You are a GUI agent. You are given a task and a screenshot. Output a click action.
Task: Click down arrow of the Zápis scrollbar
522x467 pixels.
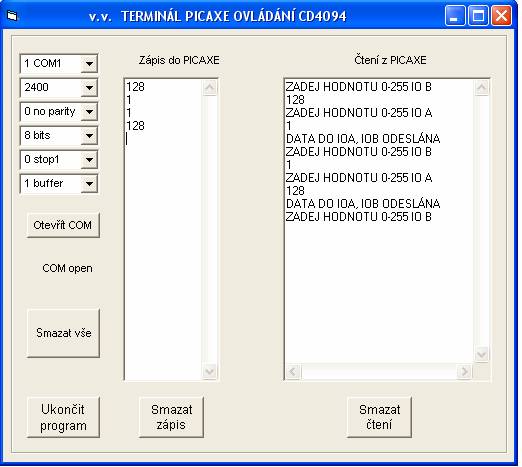click(210, 371)
